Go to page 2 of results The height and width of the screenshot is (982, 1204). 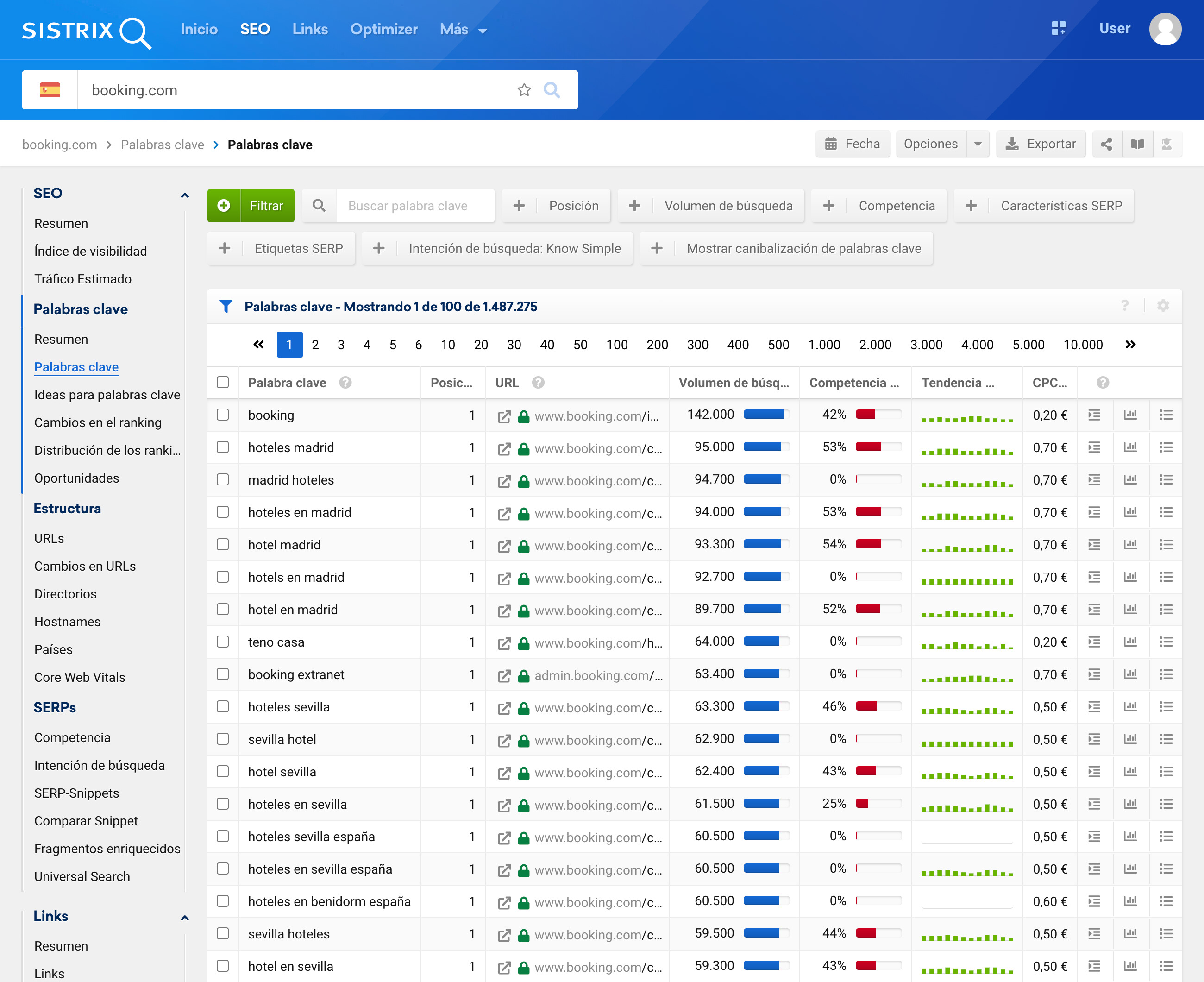(x=315, y=345)
